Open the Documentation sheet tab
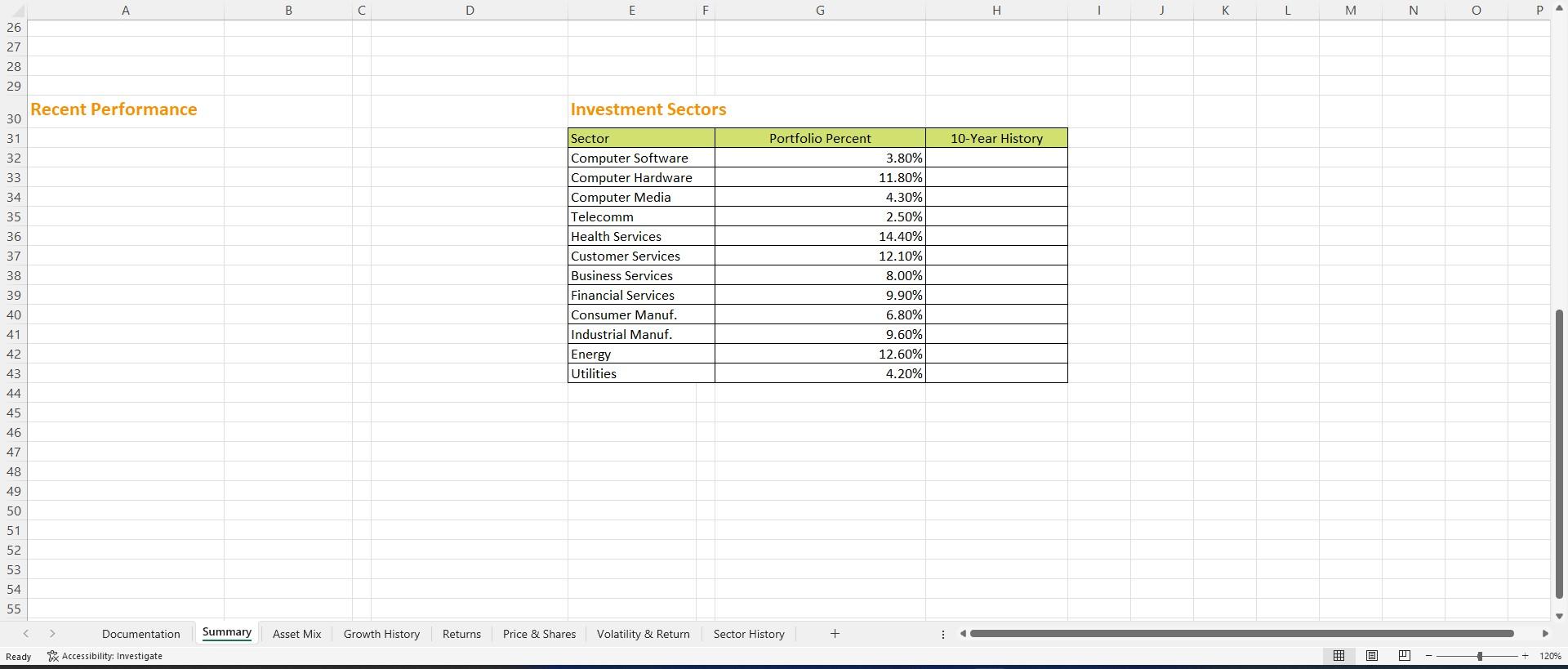The width and height of the screenshot is (1568, 669). pyautogui.click(x=140, y=634)
